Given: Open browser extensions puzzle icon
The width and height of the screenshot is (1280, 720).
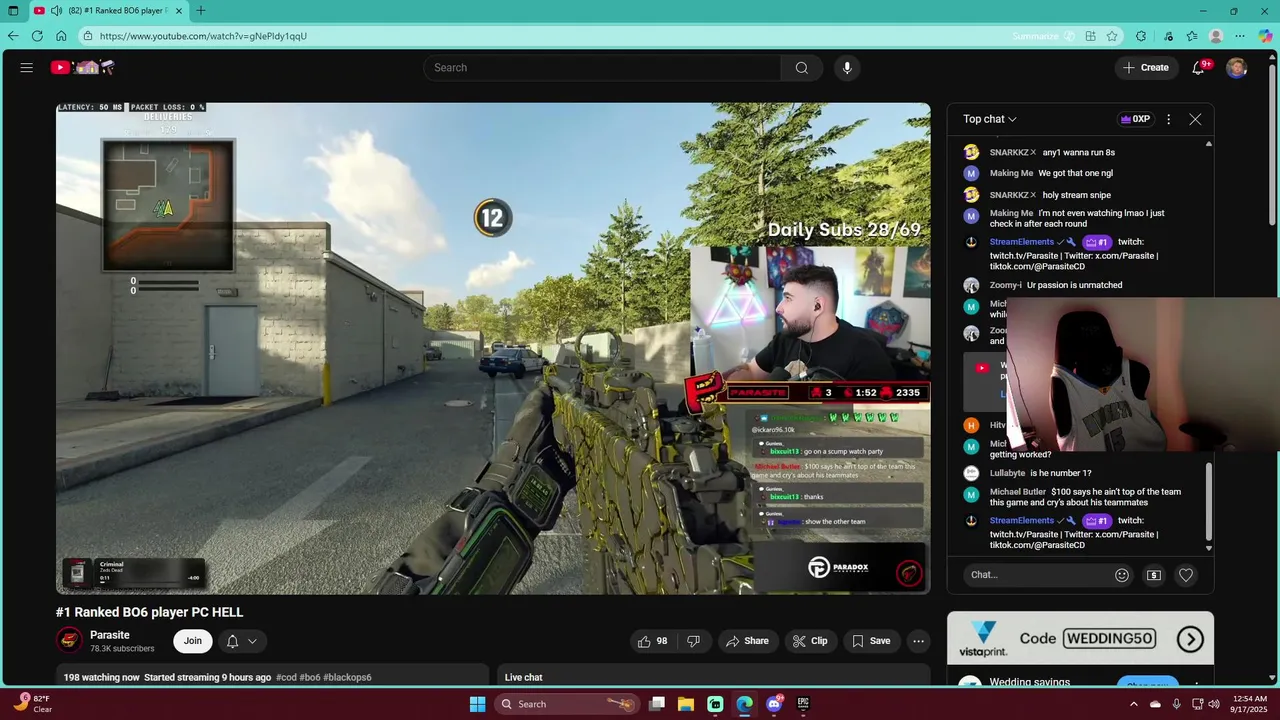Looking at the screenshot, I should 1141,36.
